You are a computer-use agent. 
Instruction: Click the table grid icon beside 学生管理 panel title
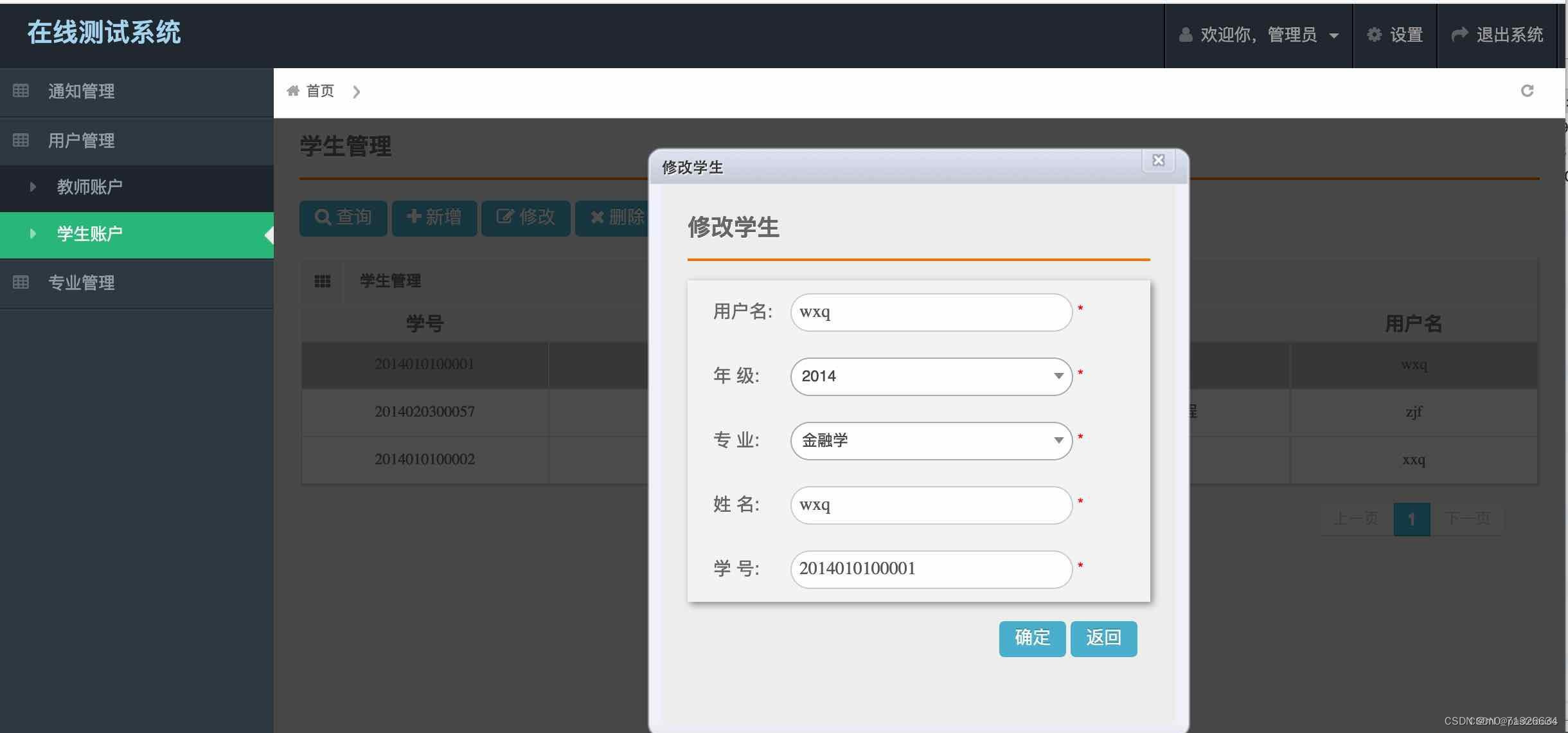coord(323,281)
